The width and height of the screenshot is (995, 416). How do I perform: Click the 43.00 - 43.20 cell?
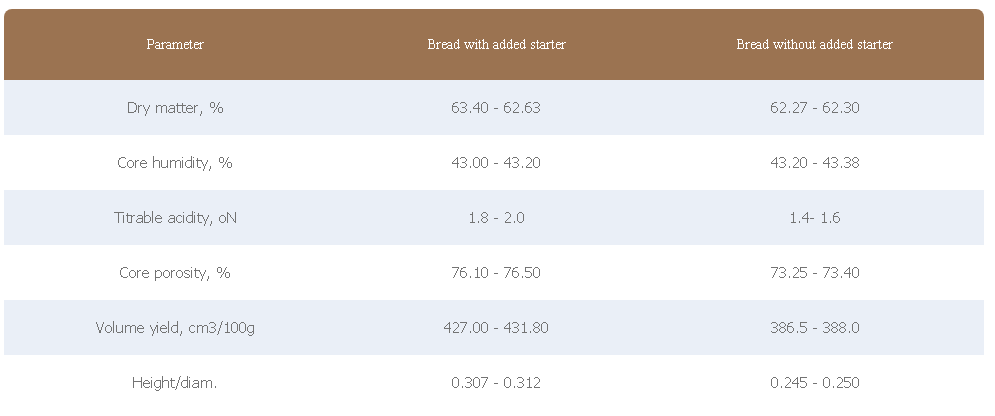496,163
